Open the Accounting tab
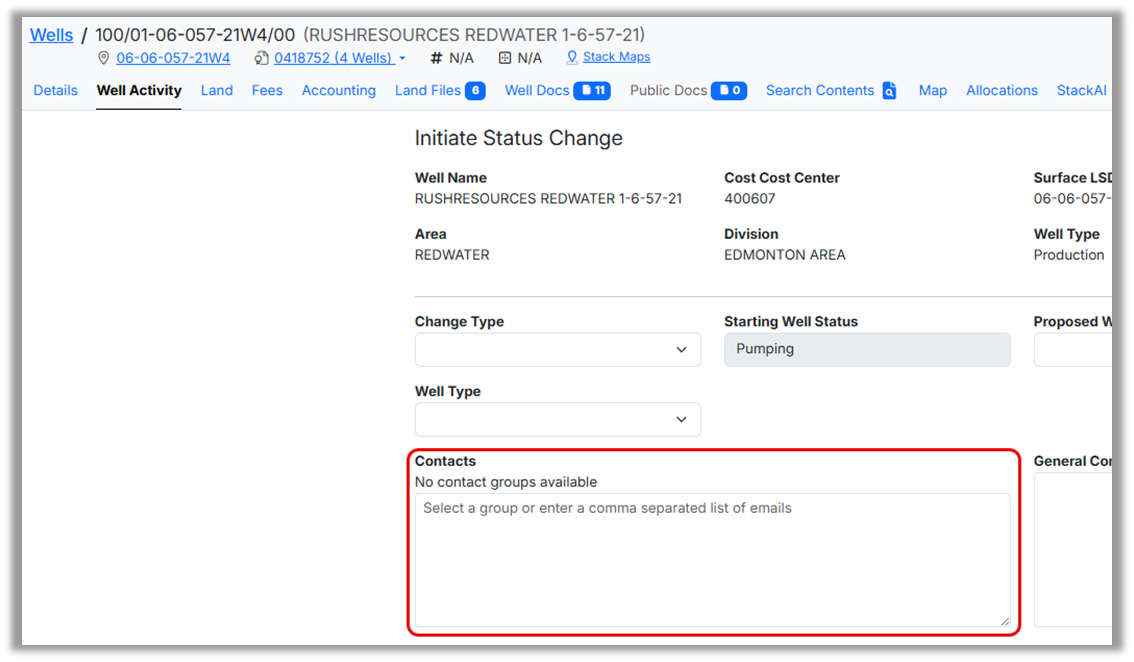 (x=339, y=90)
